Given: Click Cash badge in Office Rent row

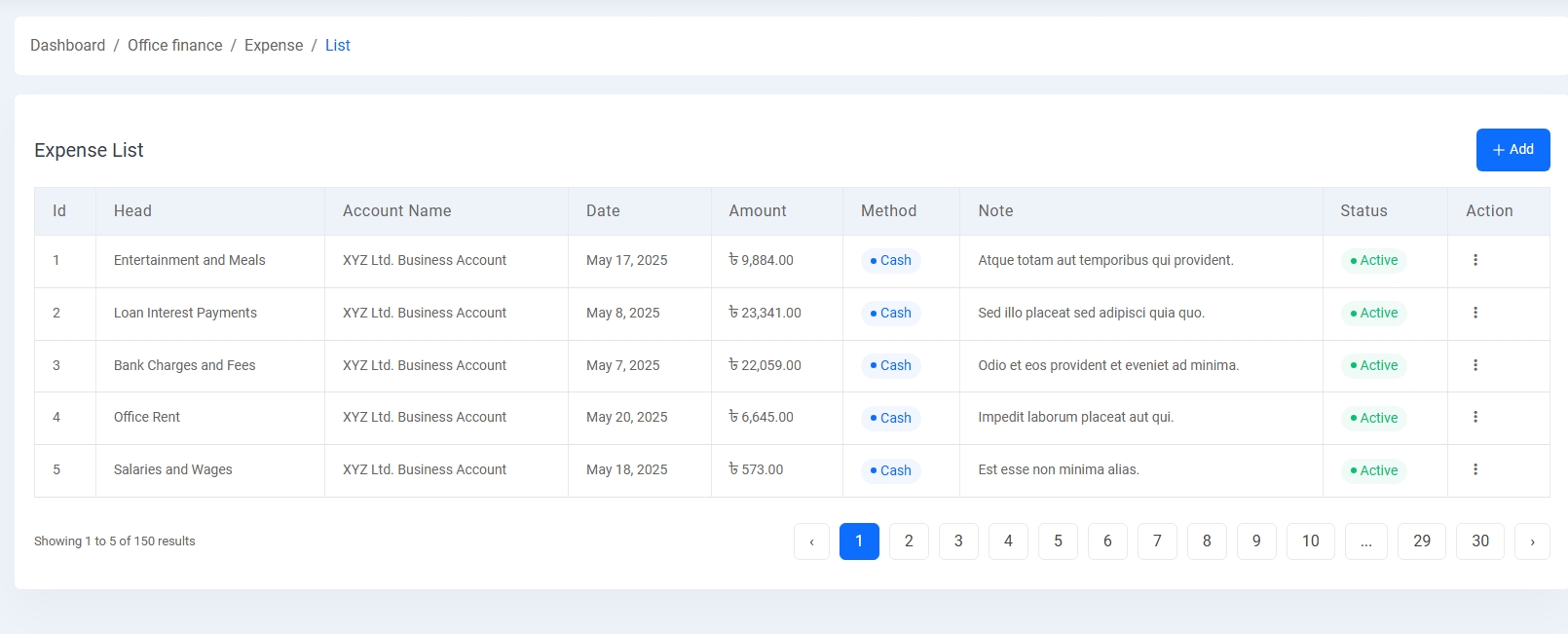Looking at the screenshot, I should coord(891,418).
